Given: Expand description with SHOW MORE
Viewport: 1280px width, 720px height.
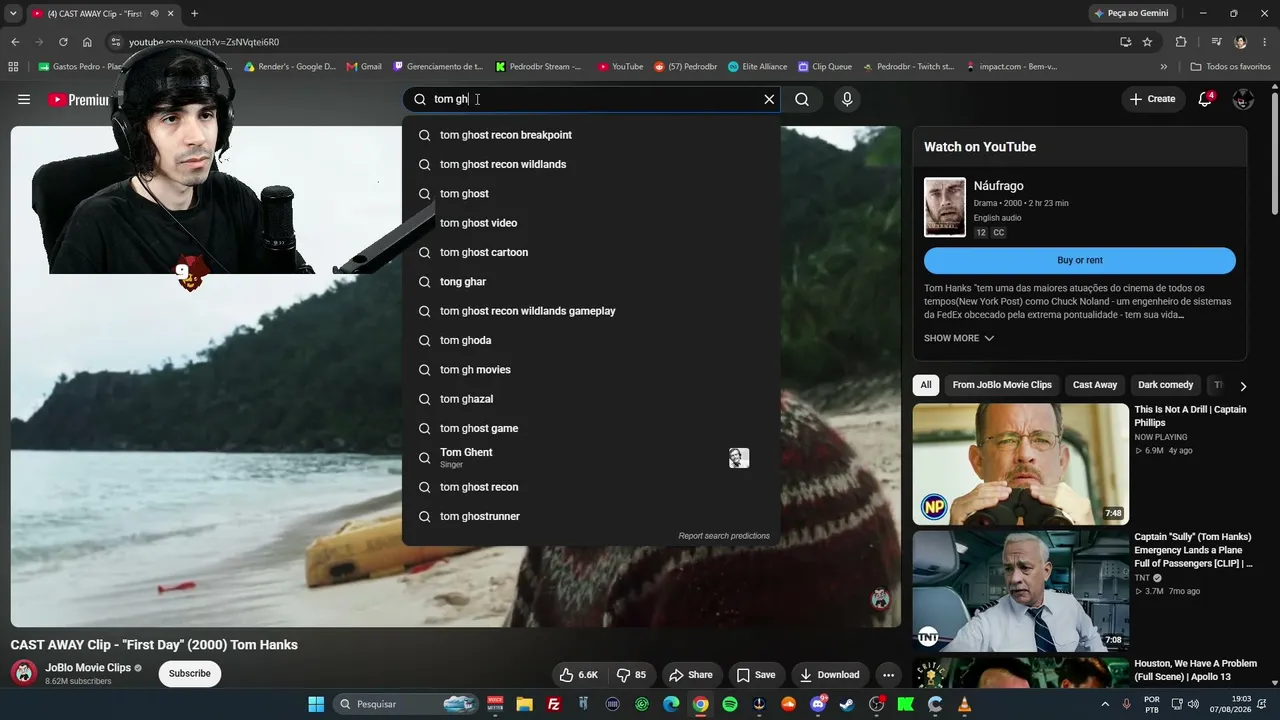Looking at the screenshot, I should tap(959, 338).
